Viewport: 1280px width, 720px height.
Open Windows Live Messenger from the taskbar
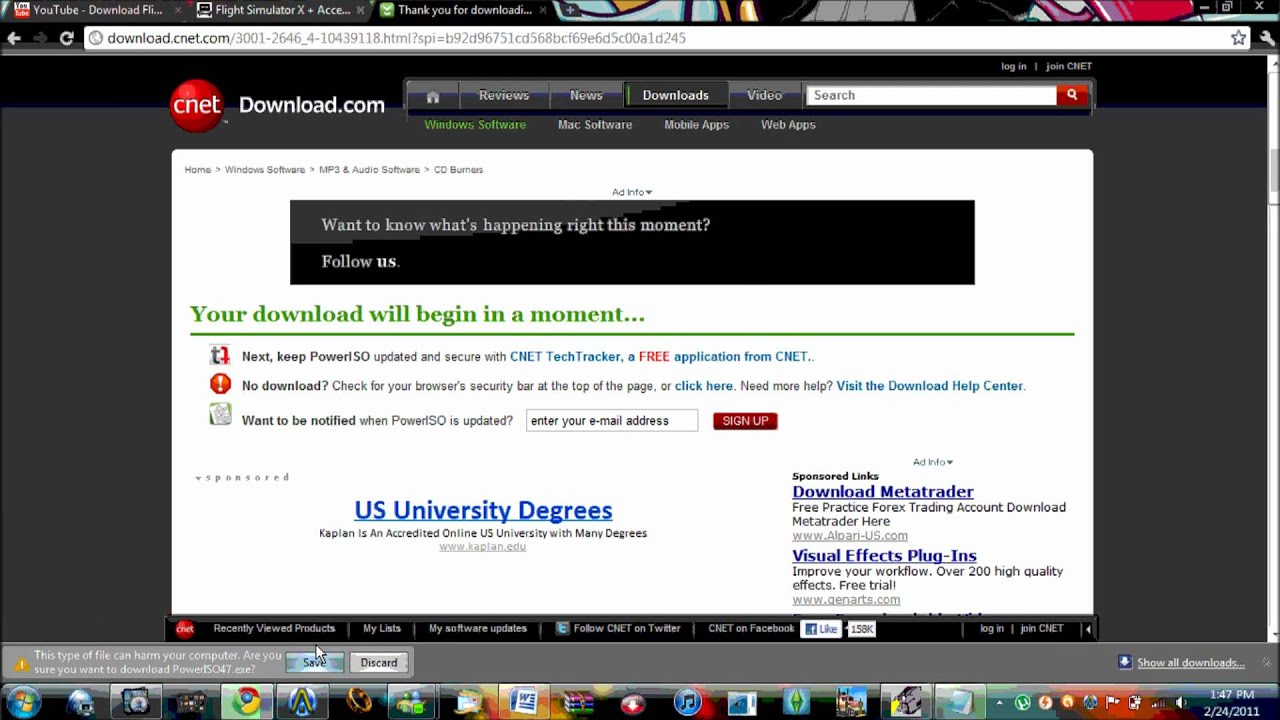[412, 702]
